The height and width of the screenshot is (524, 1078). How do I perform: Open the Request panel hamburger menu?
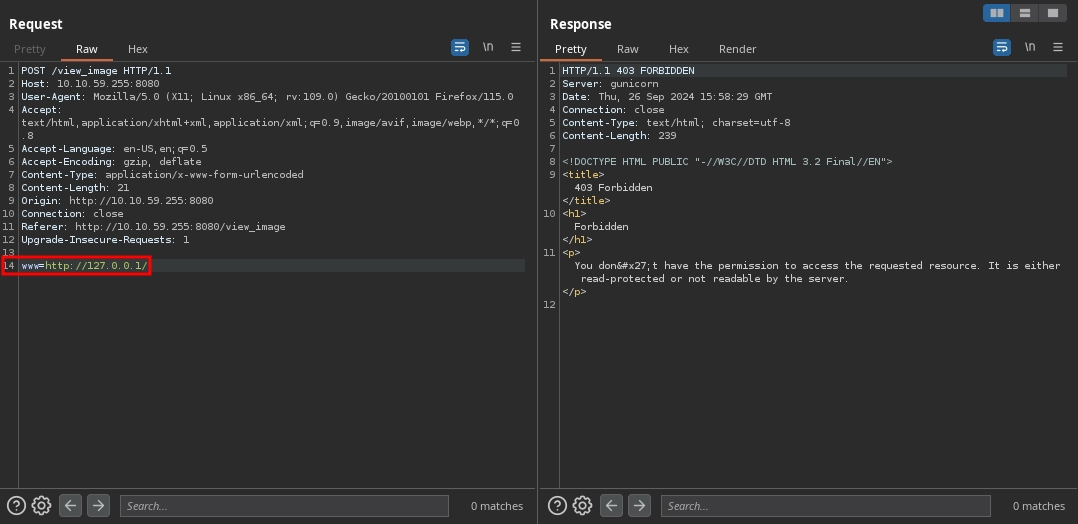[x=516, y=47]
